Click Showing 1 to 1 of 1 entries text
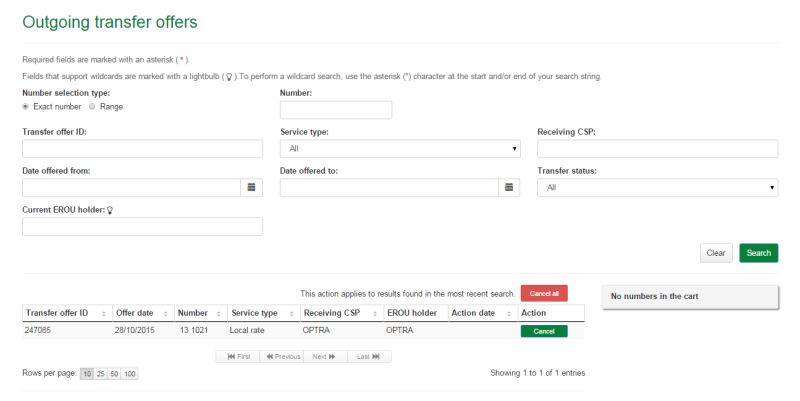 (x=538, y=373)
